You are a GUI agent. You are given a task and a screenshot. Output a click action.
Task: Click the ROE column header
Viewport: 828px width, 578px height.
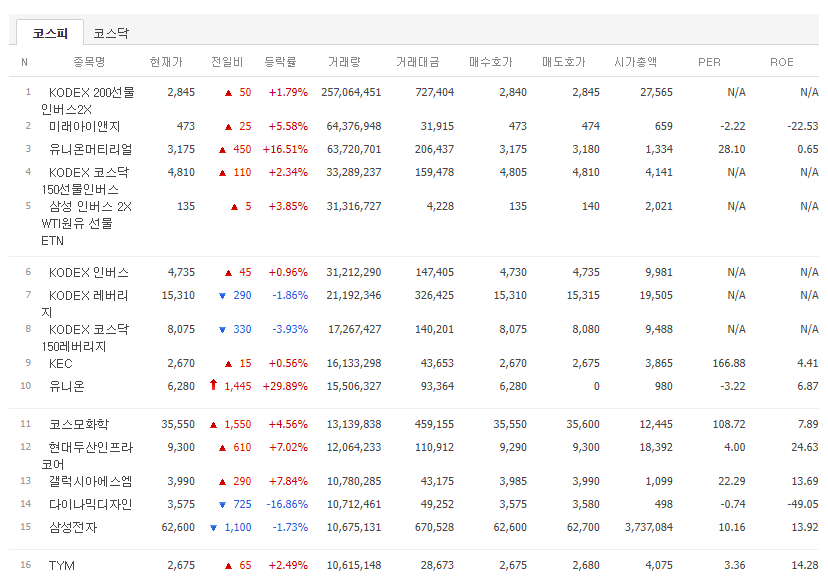coord(782,62)
